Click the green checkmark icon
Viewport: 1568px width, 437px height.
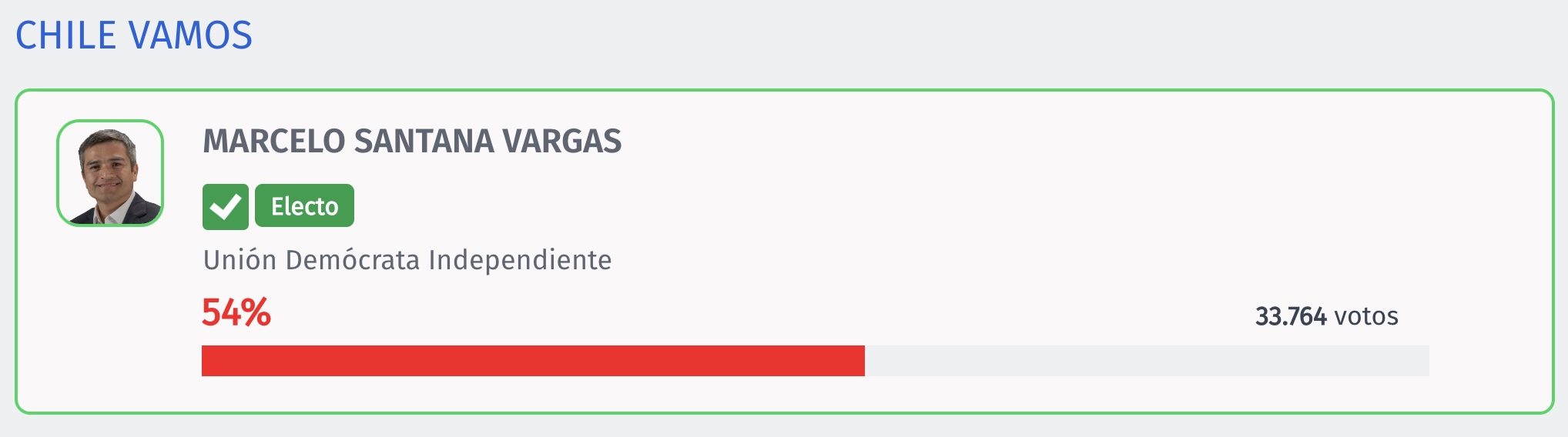click(x=226, y=207)
